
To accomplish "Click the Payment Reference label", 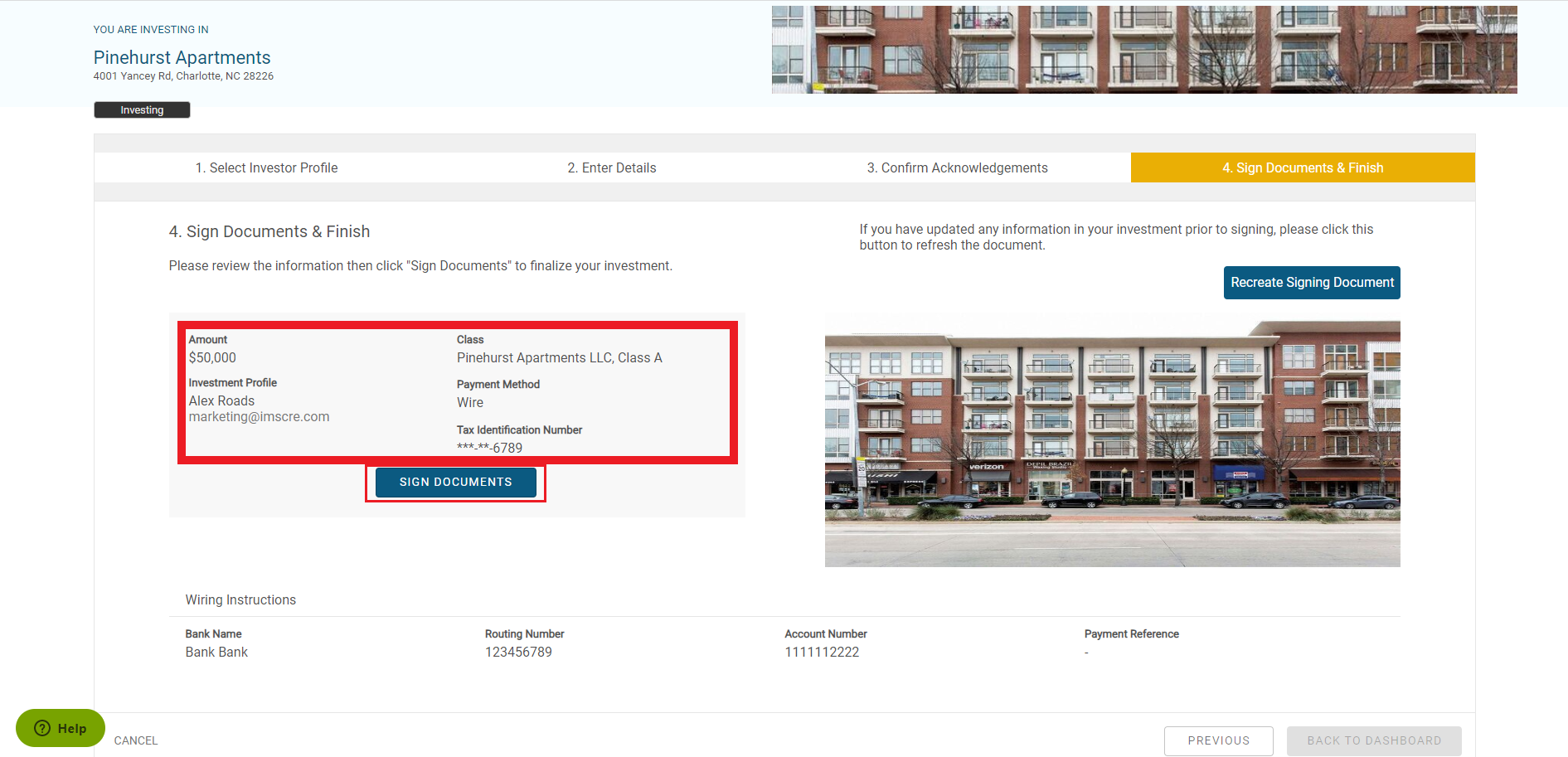I will (x=1131, y=634).
